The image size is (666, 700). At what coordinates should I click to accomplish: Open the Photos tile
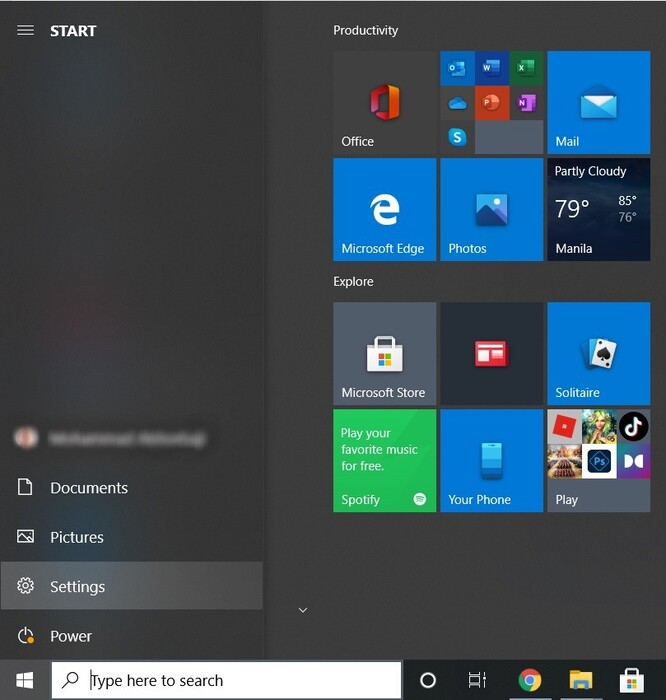491,209
